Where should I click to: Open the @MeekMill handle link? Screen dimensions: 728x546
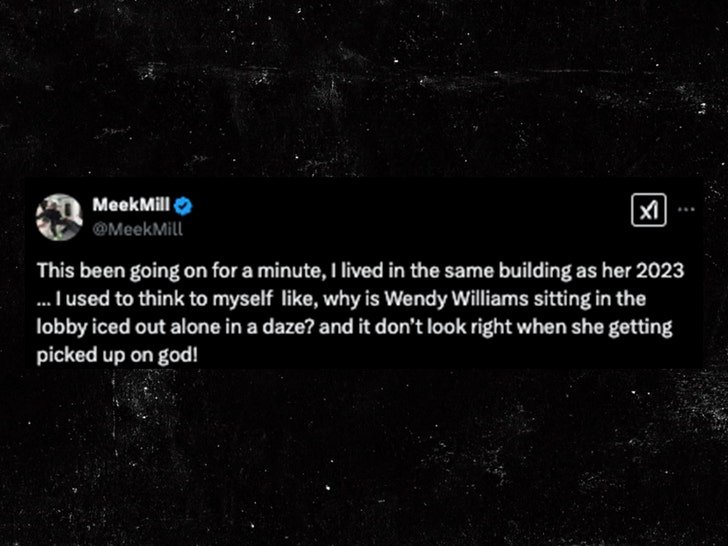(137, 229)
